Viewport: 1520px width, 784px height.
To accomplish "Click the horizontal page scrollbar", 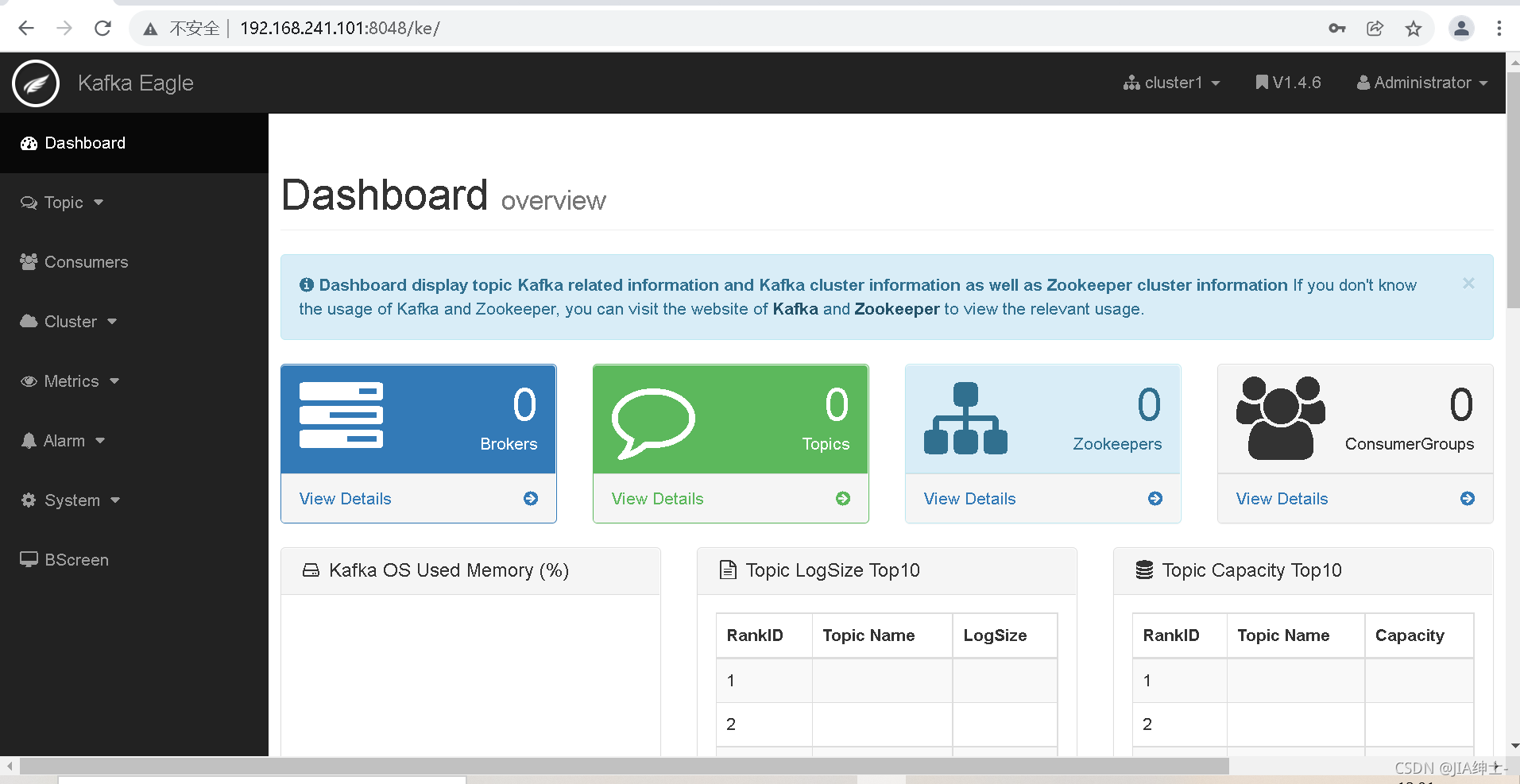I will tap(625, 767).
